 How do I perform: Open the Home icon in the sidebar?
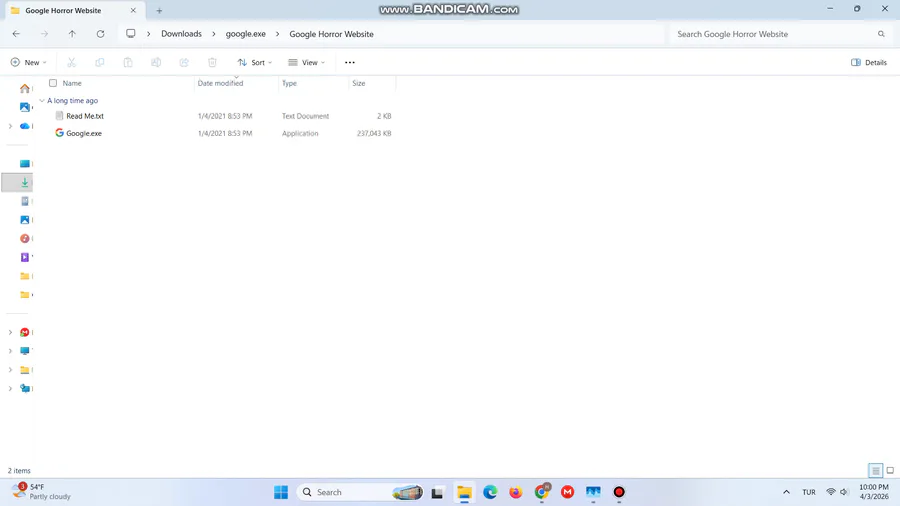(25, 88)
